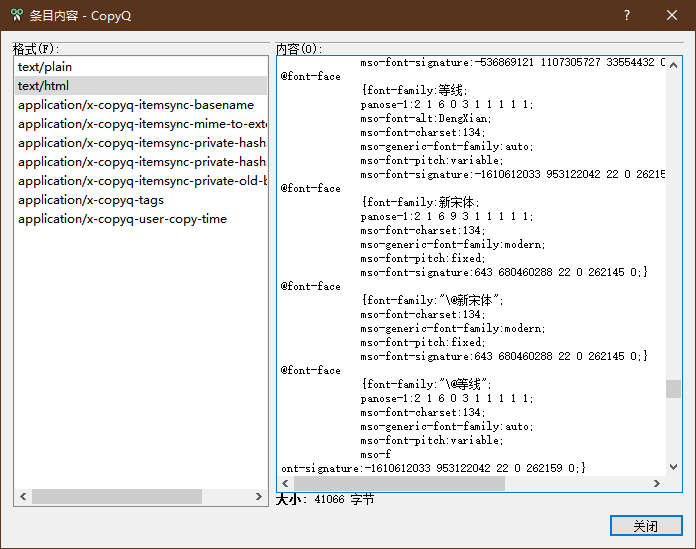Select application/x-copyq-itemsync-mime-to-ext format
The image size is (696, 549).
pyautogui.click(x=142, y=124)
